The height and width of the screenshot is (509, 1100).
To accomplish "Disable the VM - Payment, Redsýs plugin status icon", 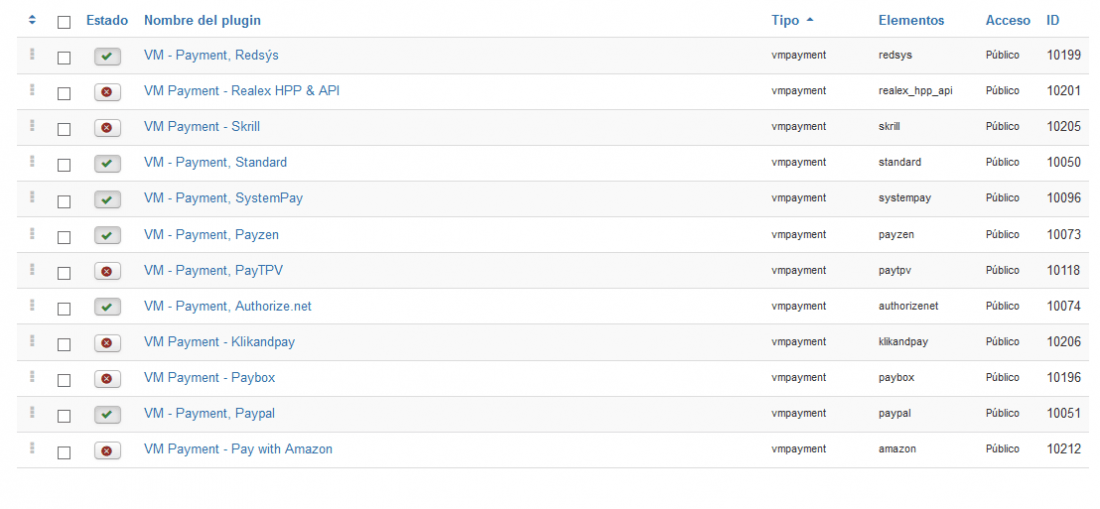I will pos(107,57).
